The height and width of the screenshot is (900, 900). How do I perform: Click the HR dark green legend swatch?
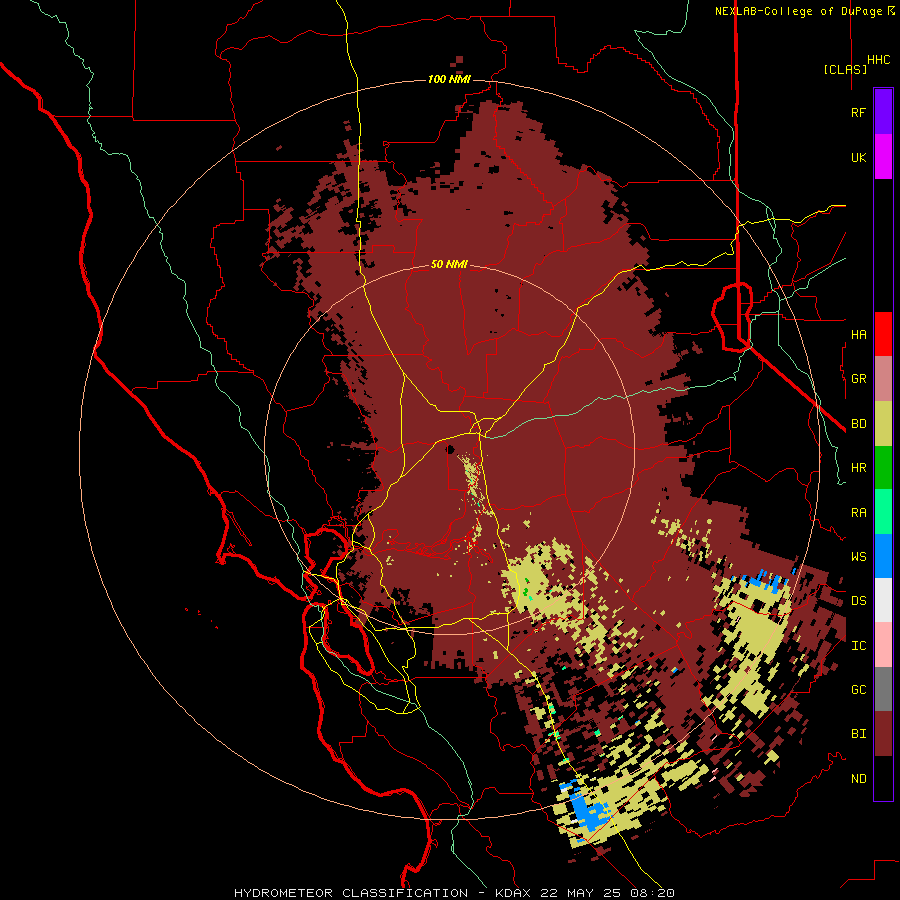[x=883, y=468]
